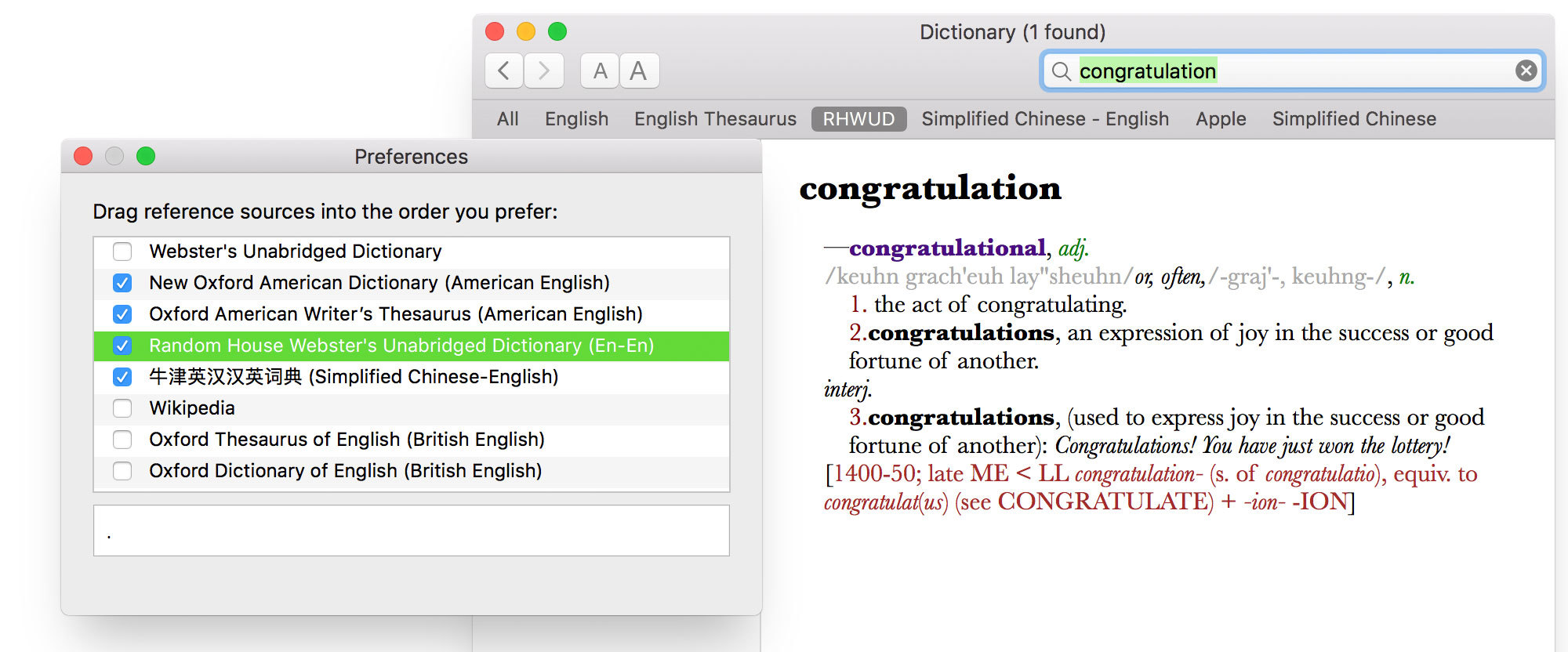Minimize the Dictionary window
1568x652 pixels.
click(526, 31)
